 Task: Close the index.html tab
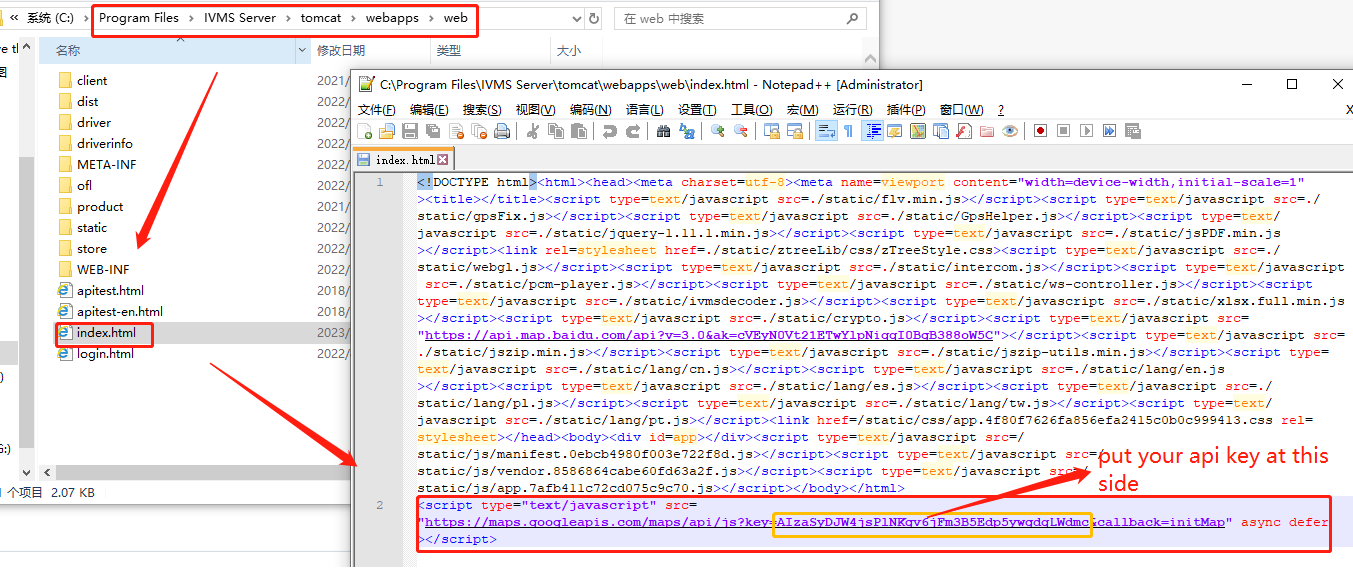[443, 160]
